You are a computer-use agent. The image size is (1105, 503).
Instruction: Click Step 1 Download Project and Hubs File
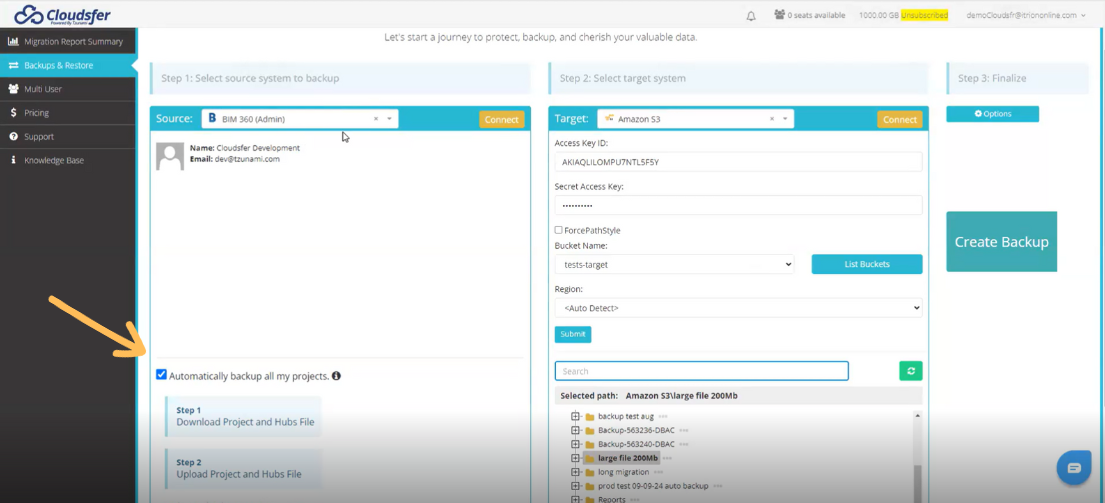point(243,416)
